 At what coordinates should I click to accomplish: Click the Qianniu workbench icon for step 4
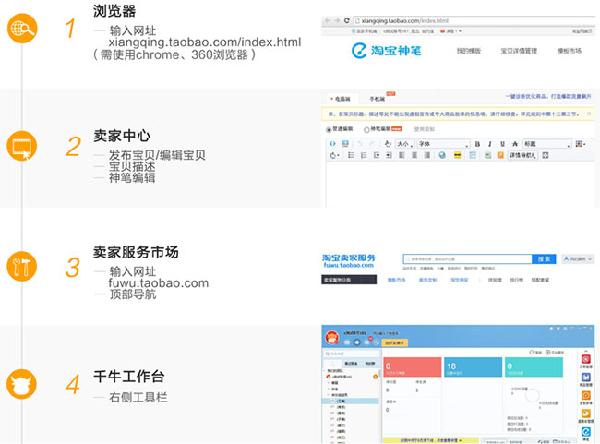[22, 383]
